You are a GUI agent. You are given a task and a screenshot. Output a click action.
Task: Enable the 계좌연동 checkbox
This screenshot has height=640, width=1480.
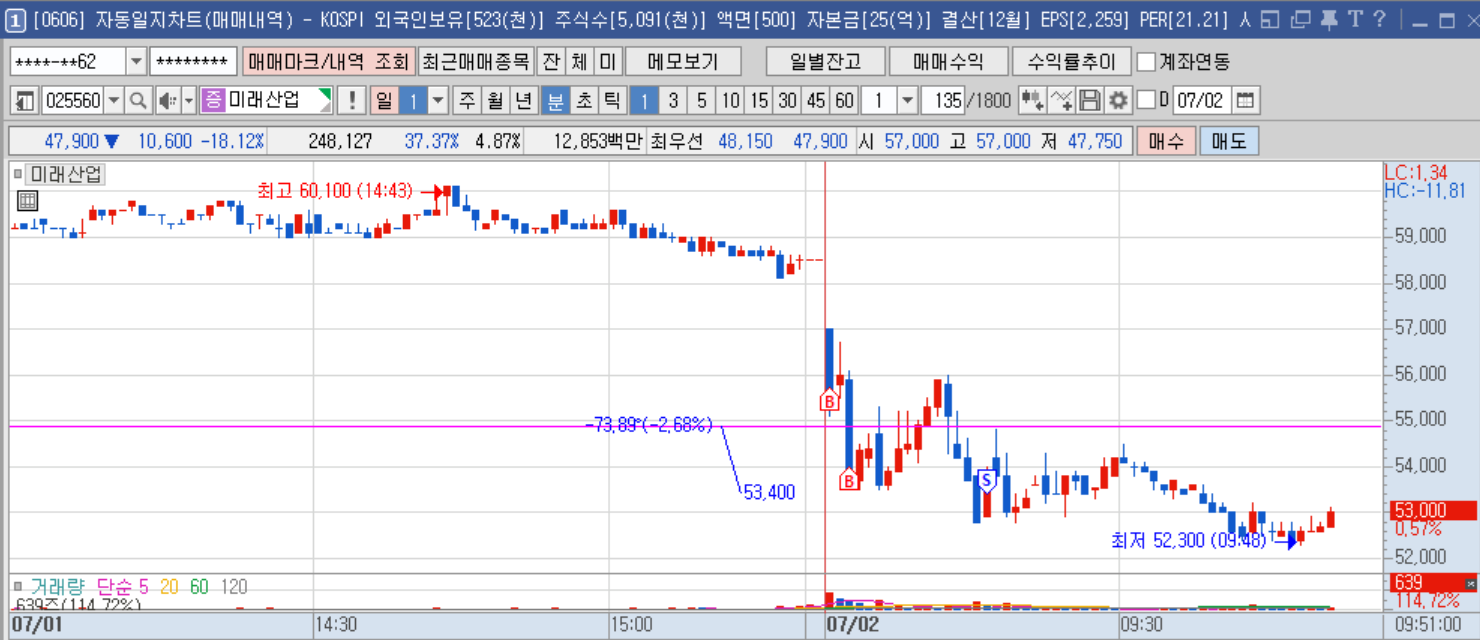(1147, 62)
